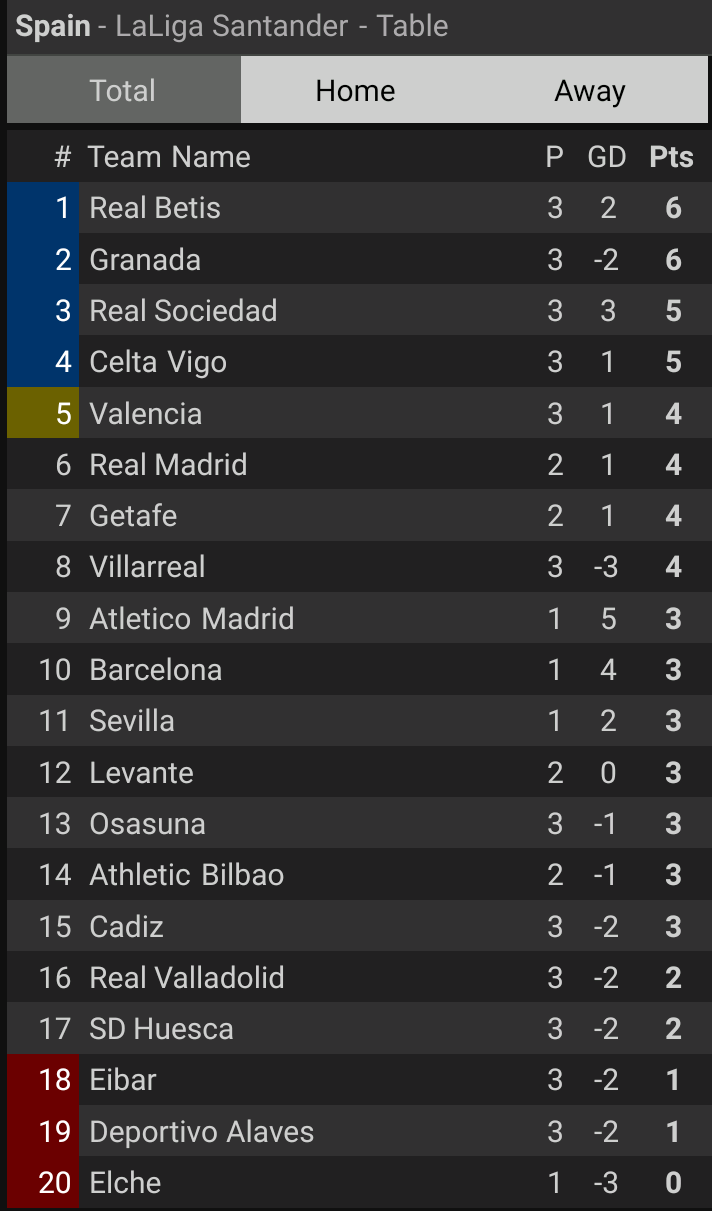
Task: Click the Team Name column header
Action: (169, 157)
